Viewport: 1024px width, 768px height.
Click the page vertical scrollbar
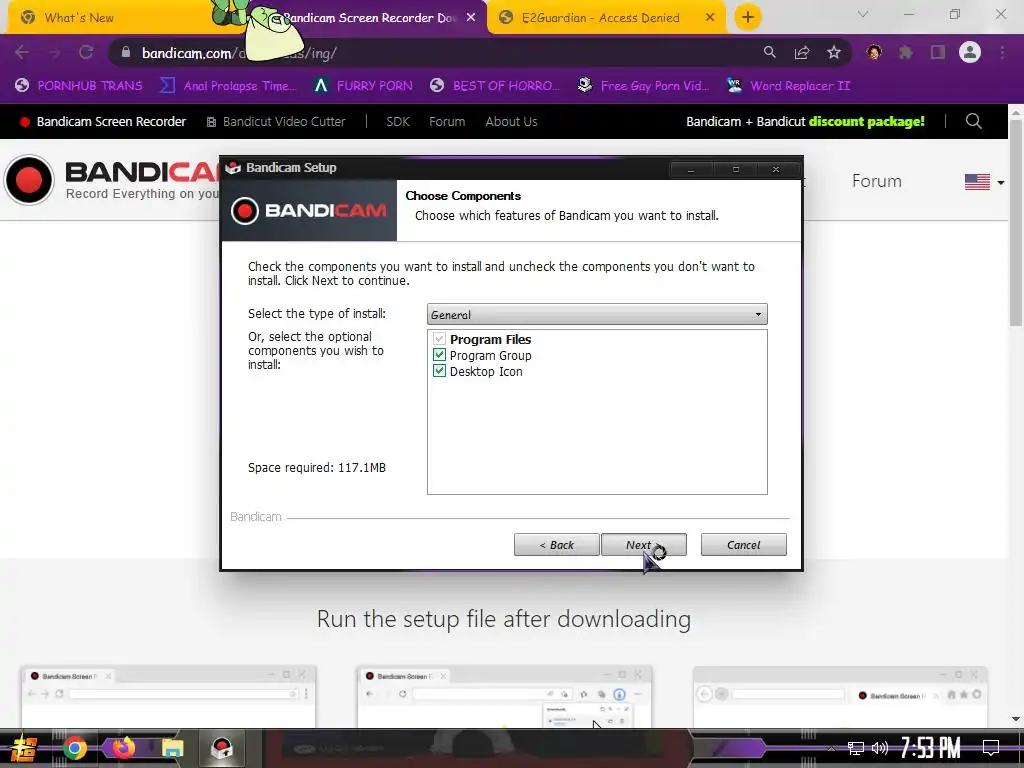[1016, 222]
